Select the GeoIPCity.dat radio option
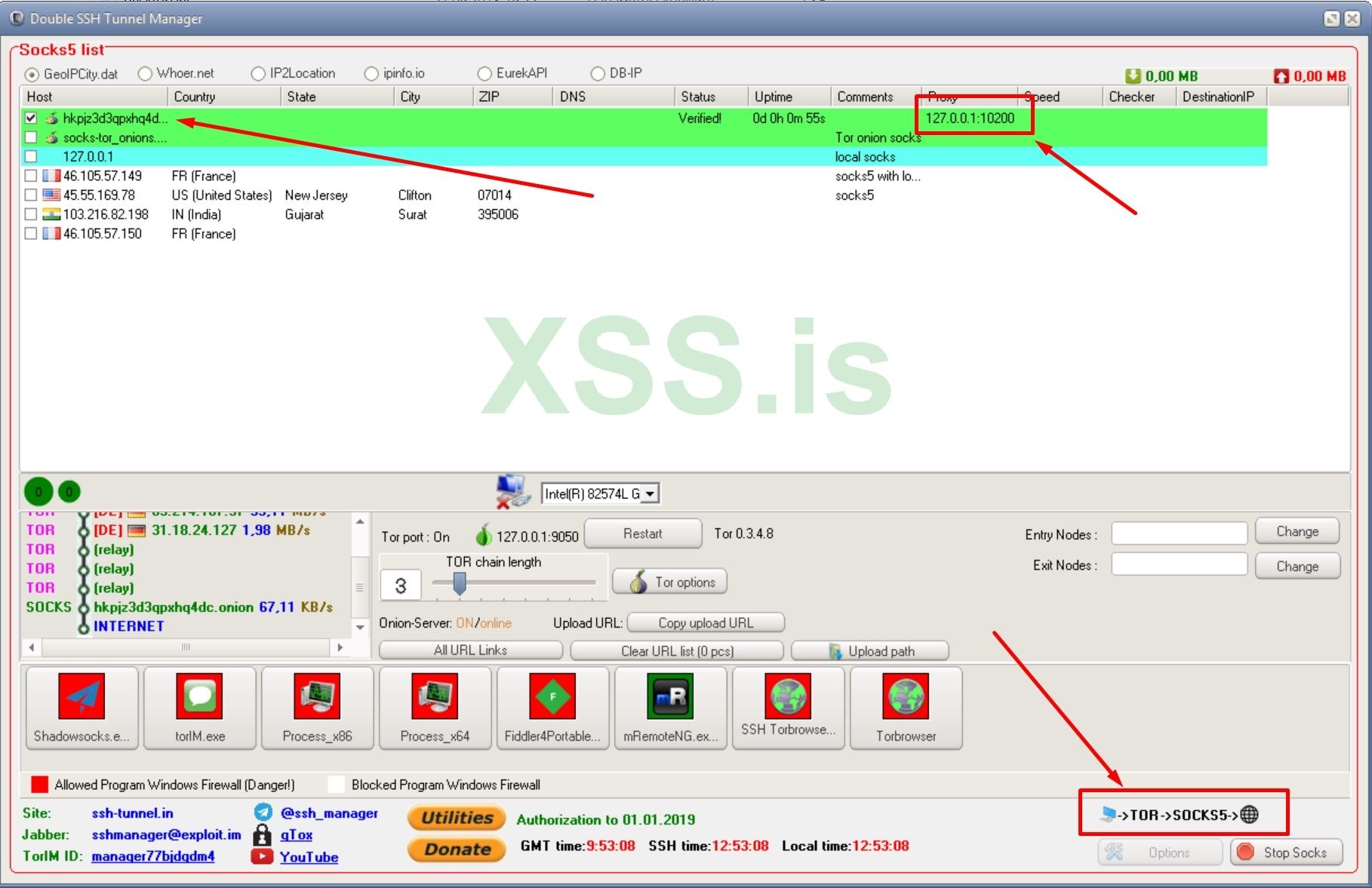 (x=32, y=74)
